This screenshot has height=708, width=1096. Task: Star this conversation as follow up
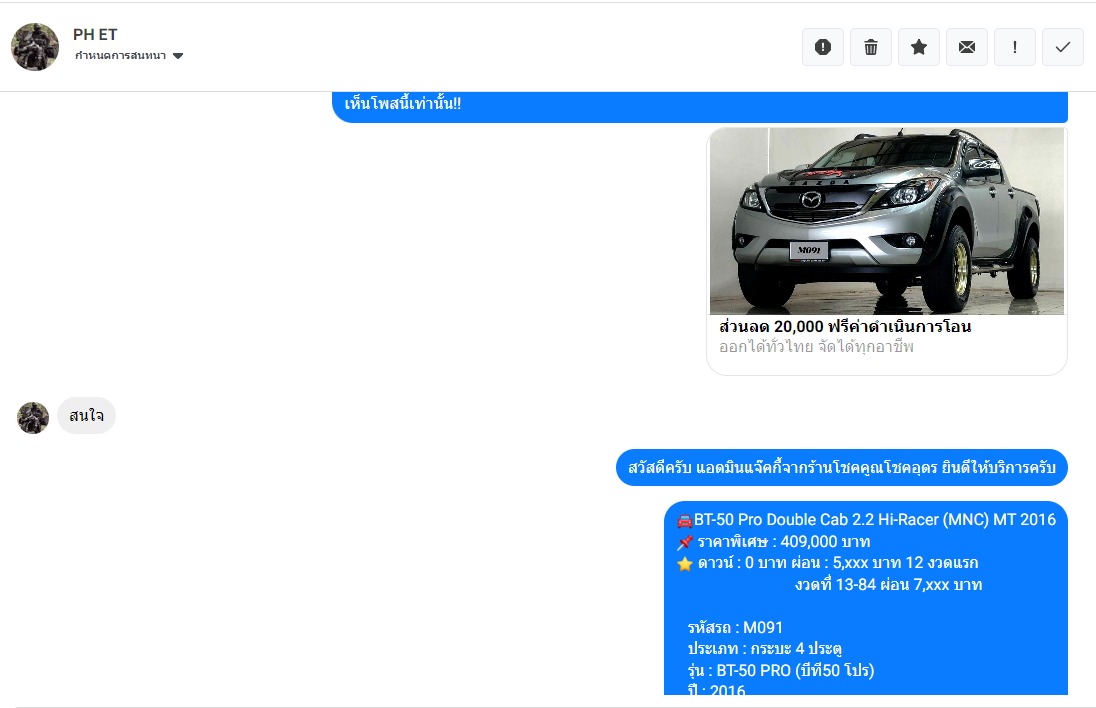918,47
